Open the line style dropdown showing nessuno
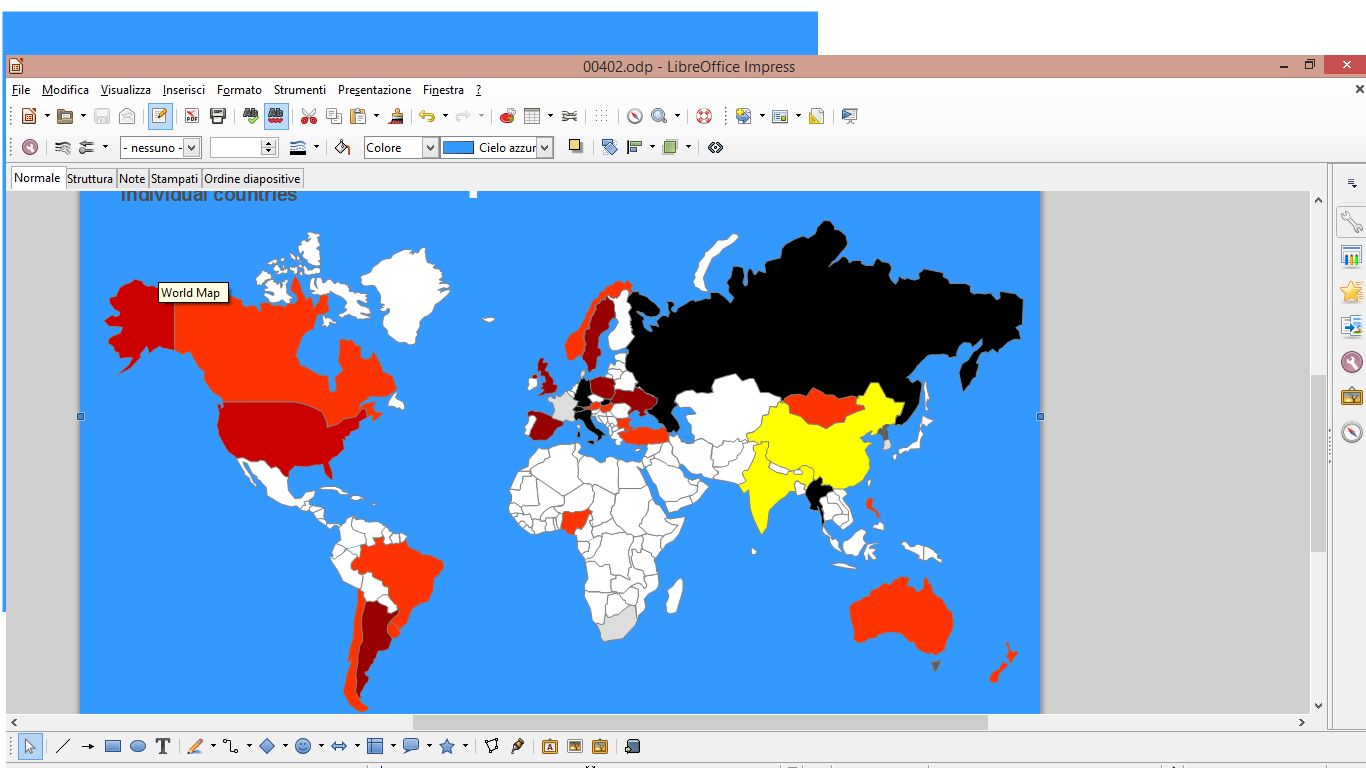This screenshot has height=768, width=1366. [x=160, y=148]
